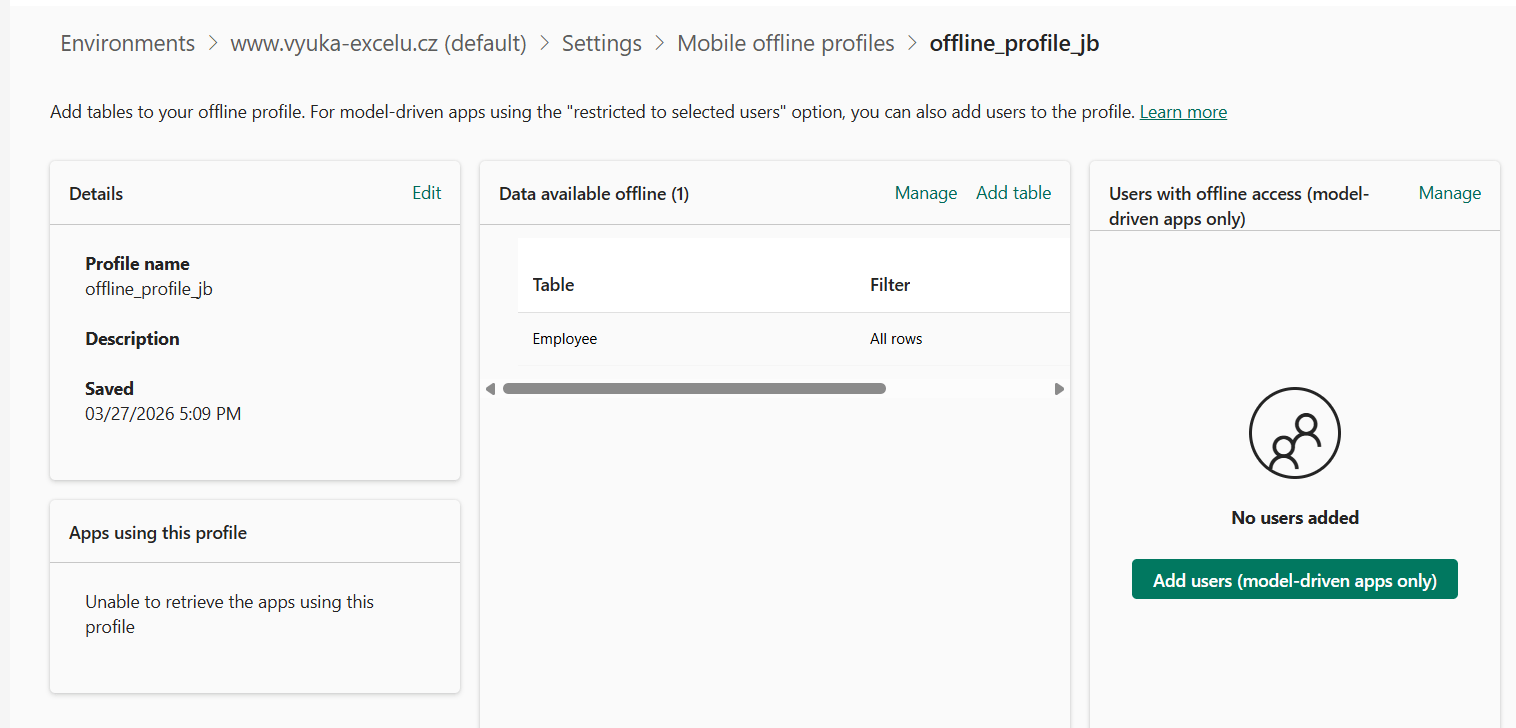This screenshot has height=728, width=1516.
Task: Click the right arrow of horizontal scrollbar
Action: click(x=1059, y=389)
